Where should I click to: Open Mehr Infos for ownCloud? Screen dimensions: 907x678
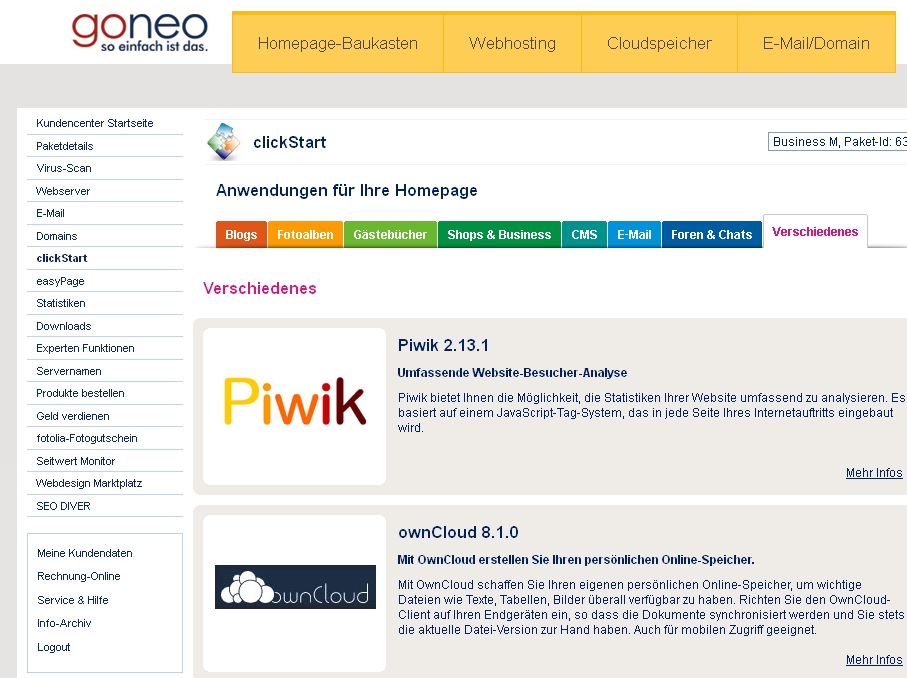pyautogui.click(x=874, y=659)
